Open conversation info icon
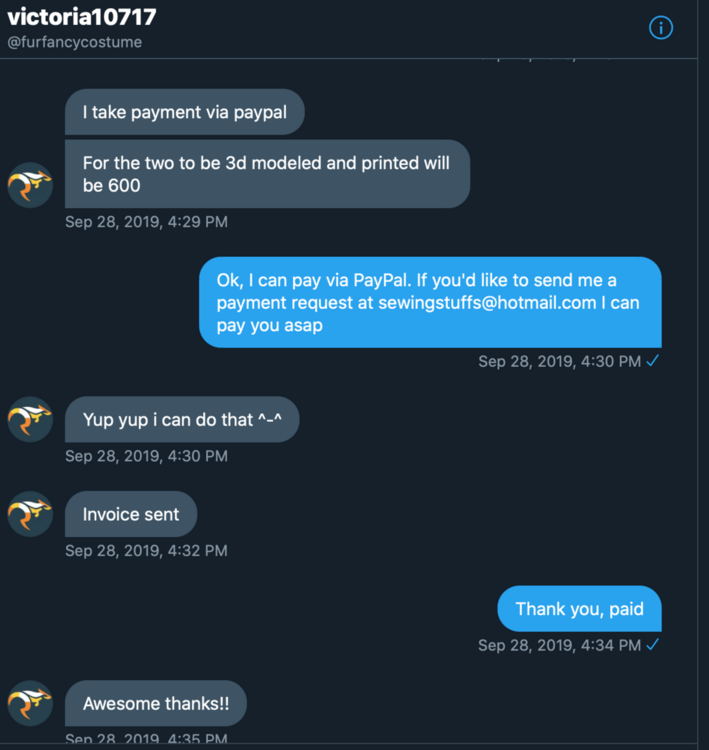Screen dimensions: 709x750 [x=661, y=28]
